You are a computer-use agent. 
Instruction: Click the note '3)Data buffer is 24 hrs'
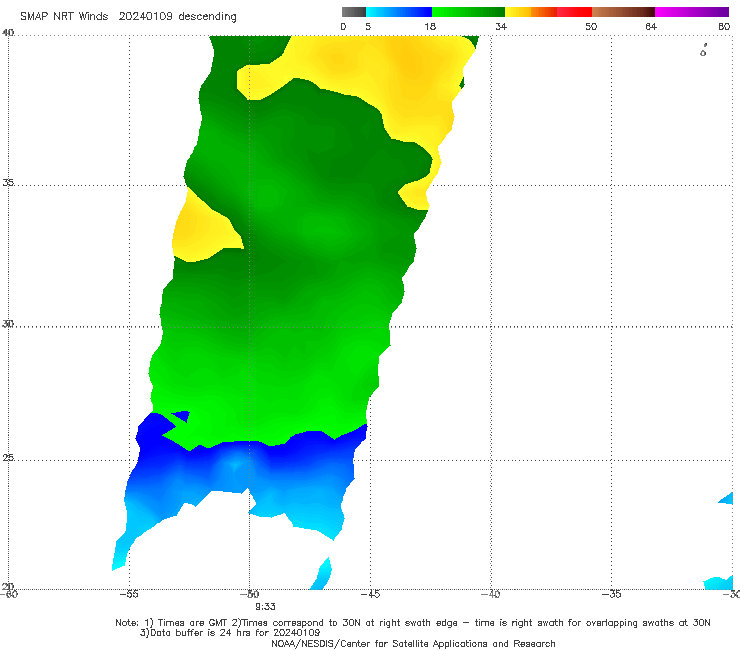click(x=230, y=633)
